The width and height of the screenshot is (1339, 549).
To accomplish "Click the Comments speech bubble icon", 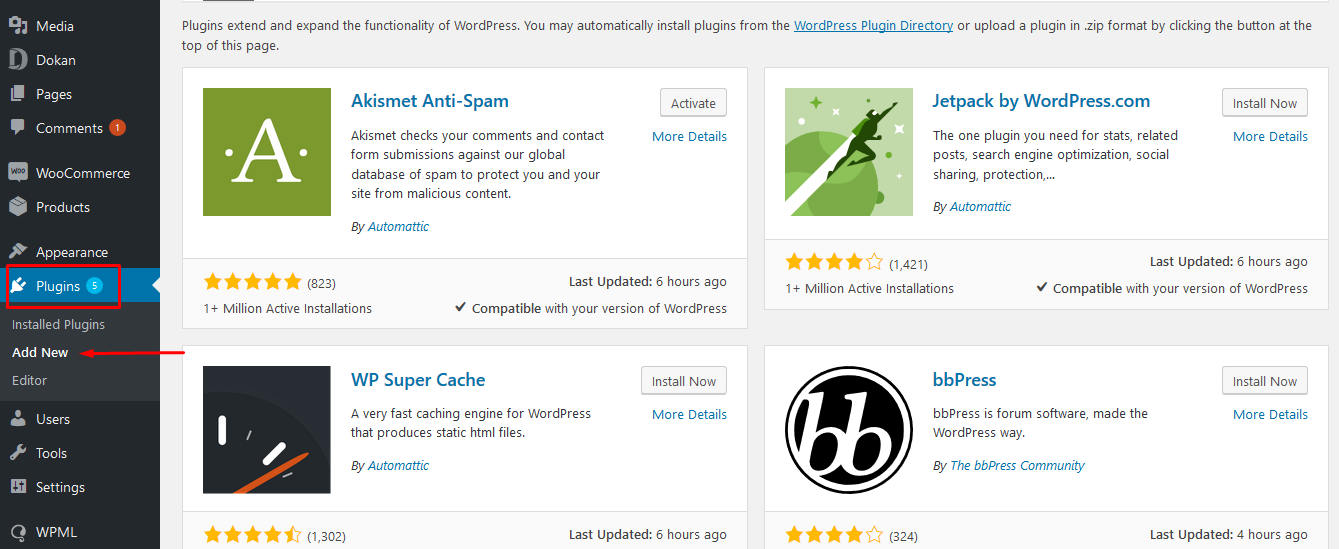I will pos(18,128).
